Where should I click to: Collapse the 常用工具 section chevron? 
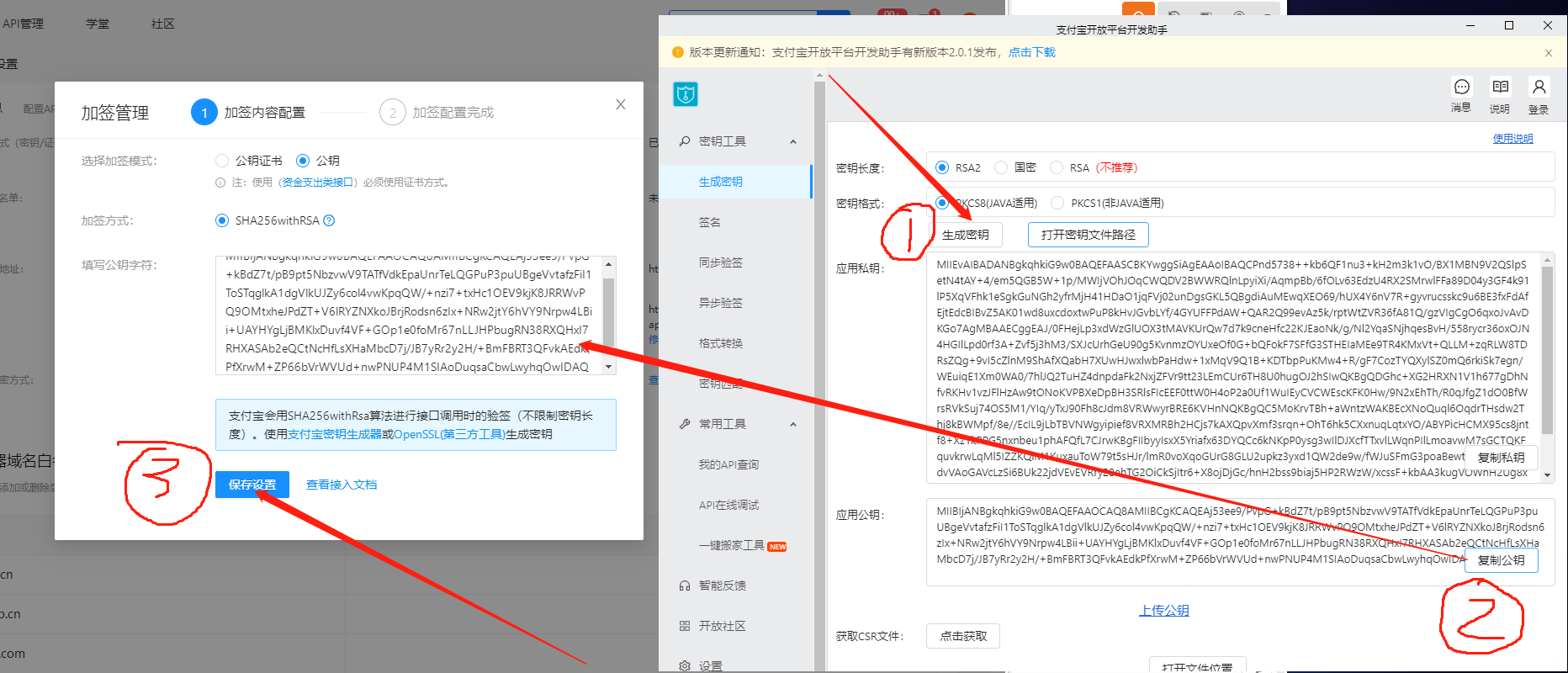point(793,424)
